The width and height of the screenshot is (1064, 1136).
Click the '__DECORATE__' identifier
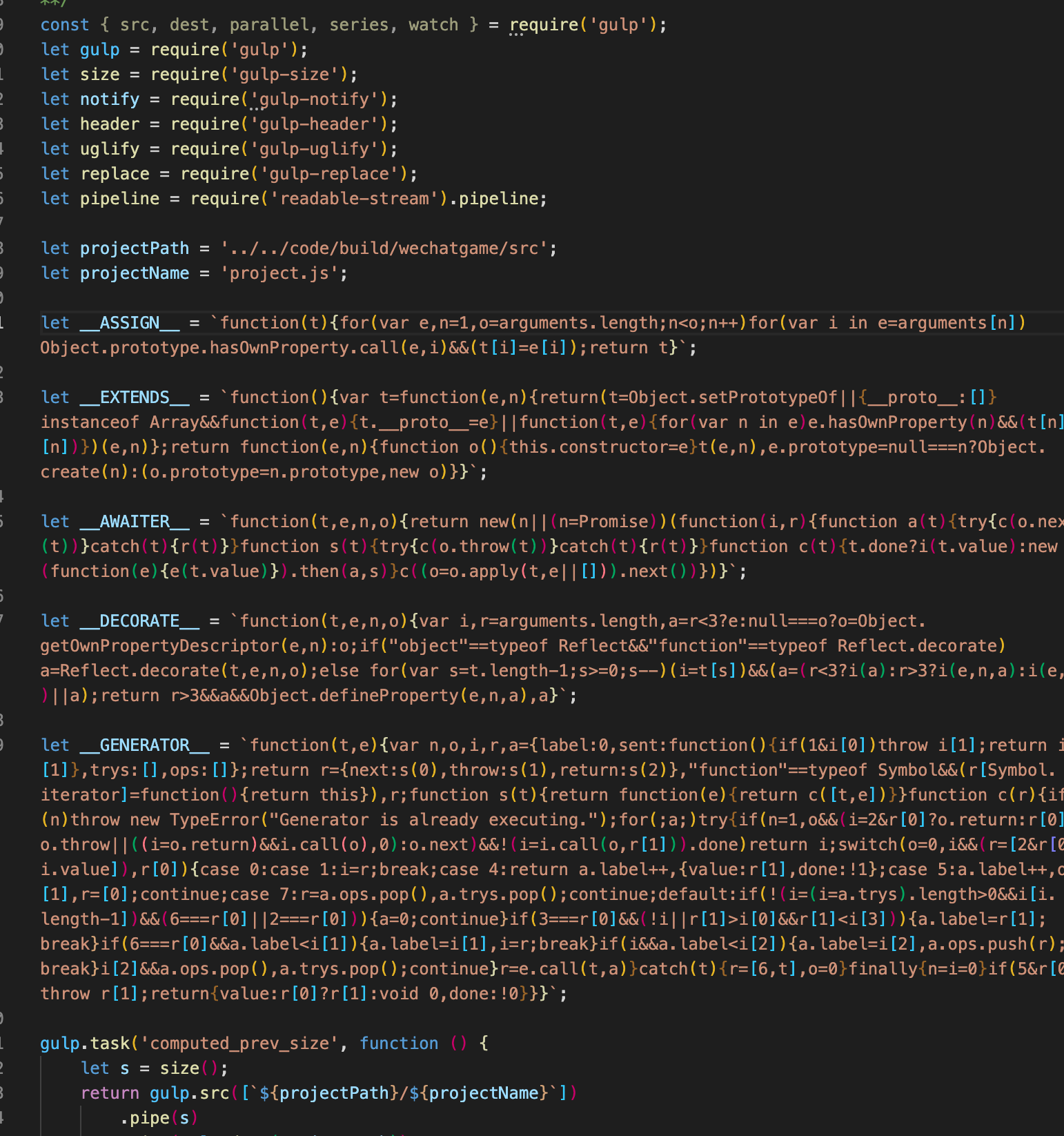point(140,621)
